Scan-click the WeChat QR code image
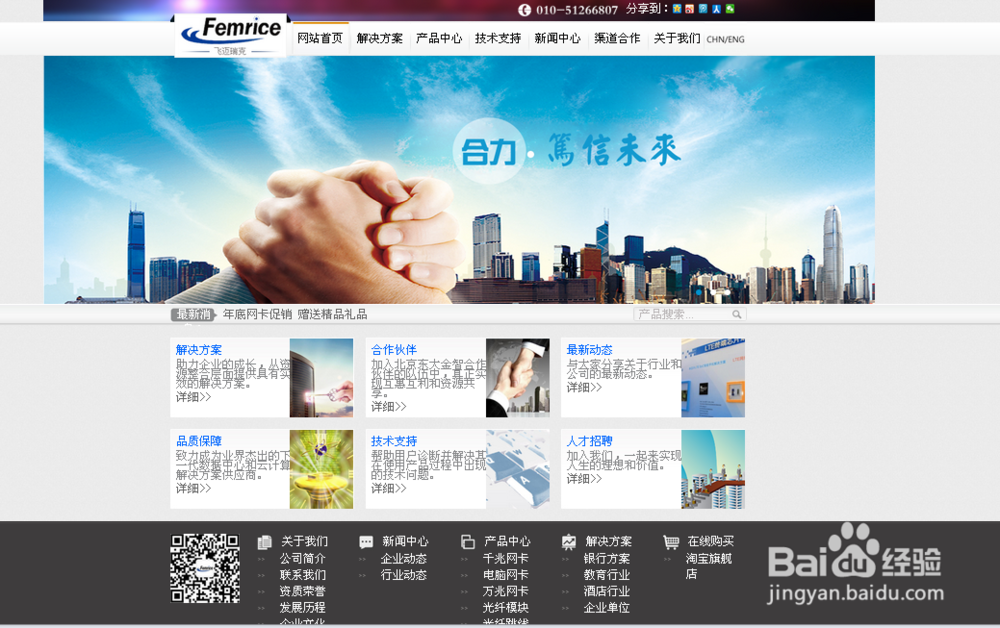Image resolution: width=1000 pixels, height=628 pixels. (205, 570)
